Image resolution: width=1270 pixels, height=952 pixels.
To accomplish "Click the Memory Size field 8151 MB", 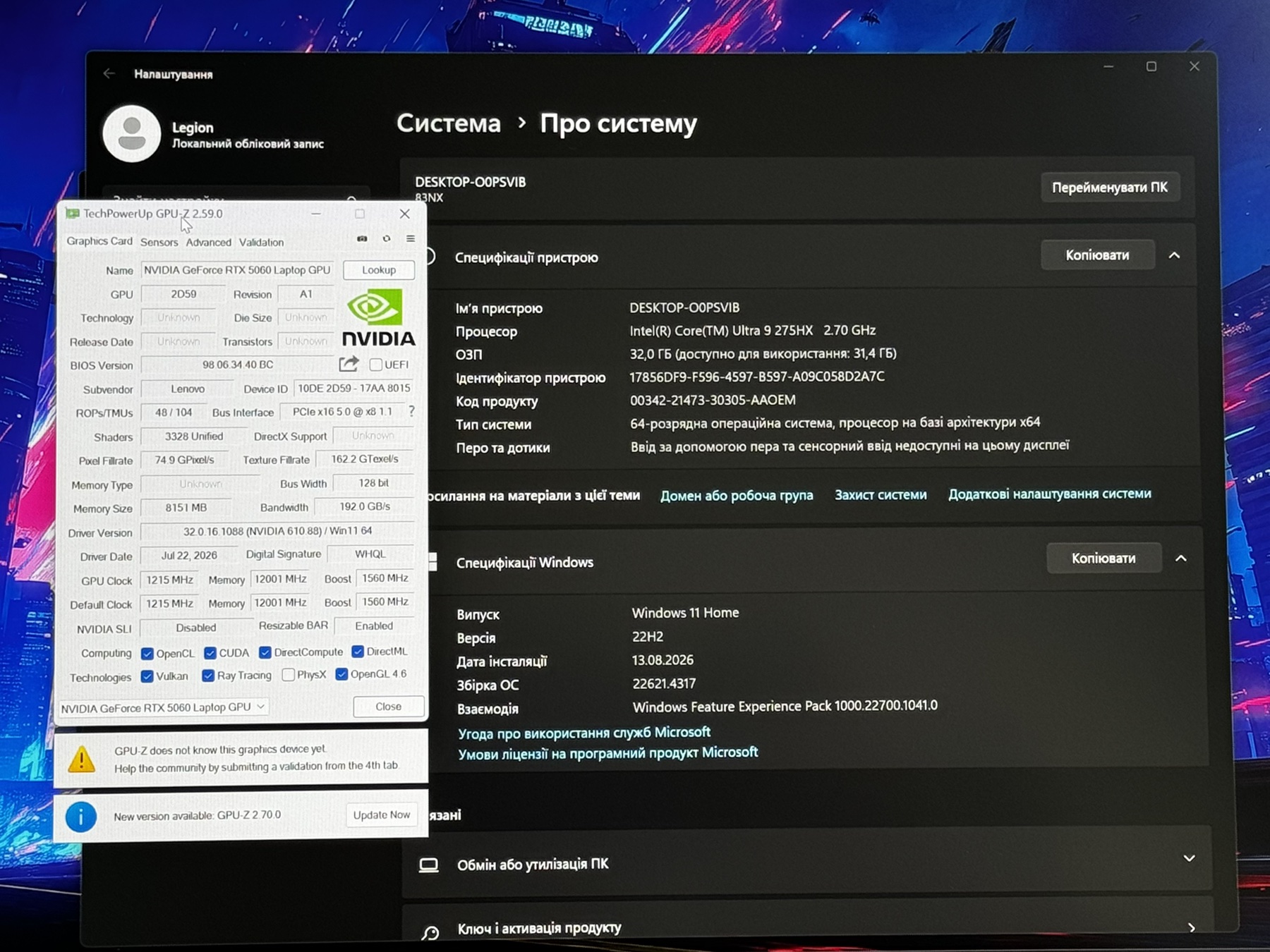I will coord(186,508).
